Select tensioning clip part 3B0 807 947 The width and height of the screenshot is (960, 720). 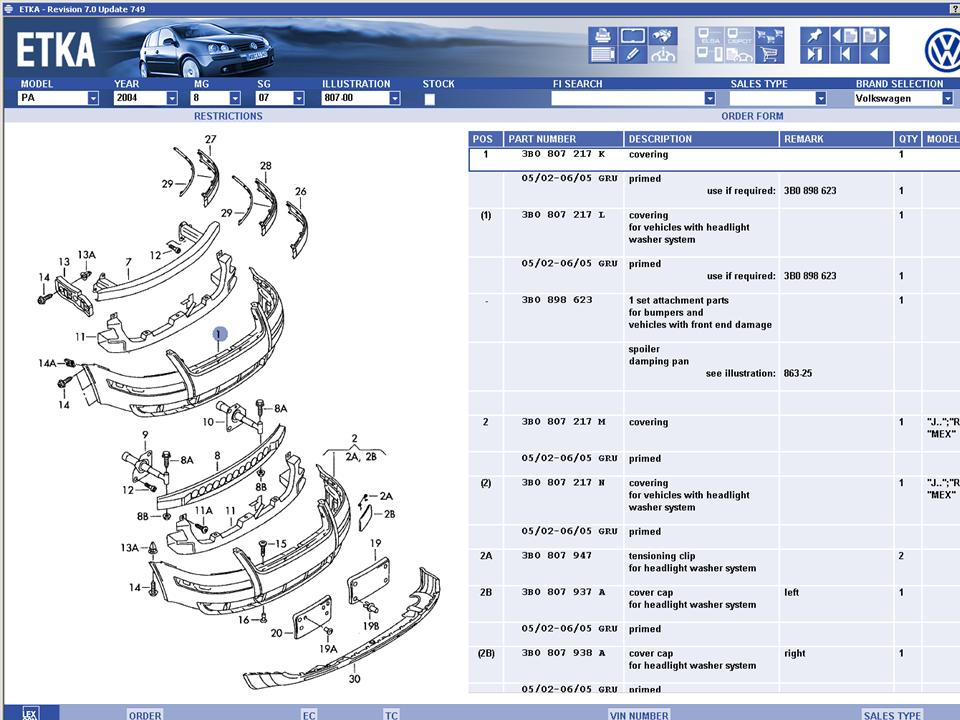pos(557,556)
